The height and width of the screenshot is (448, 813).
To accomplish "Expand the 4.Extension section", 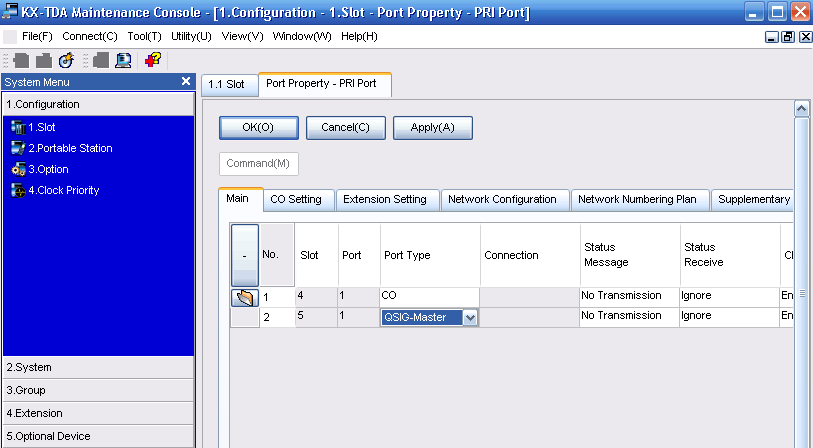I will click(x=99, y=413).
